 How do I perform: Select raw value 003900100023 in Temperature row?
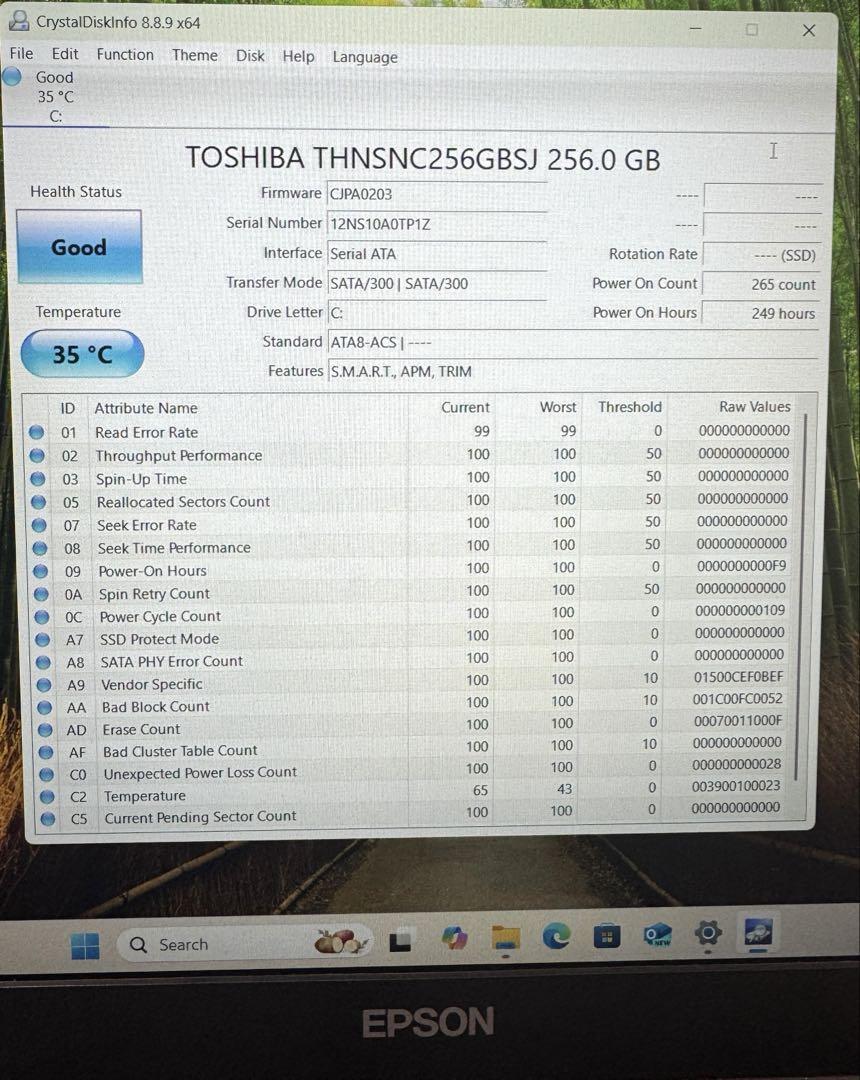click(x=736, y=786)
